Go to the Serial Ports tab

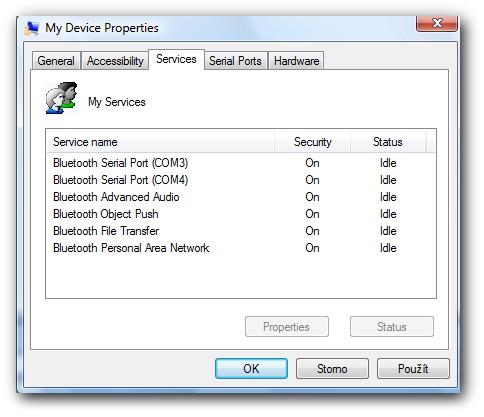[235, 61]
